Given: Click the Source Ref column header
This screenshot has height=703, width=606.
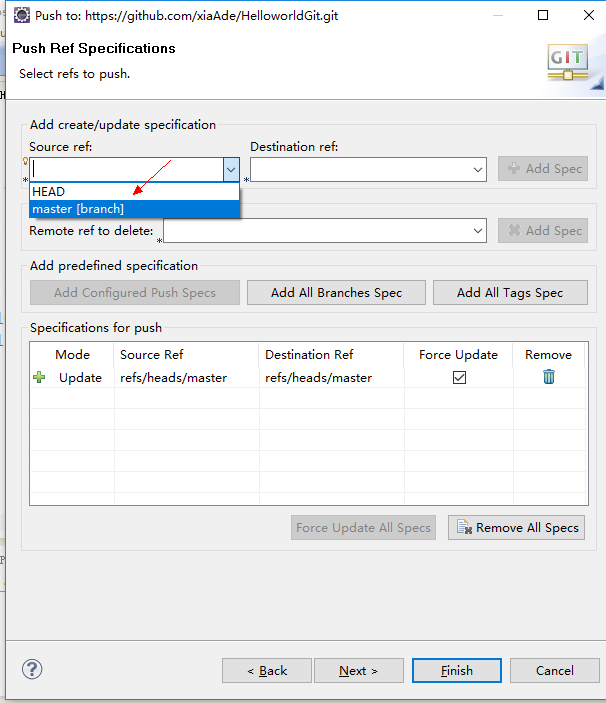Looking at the screenshot, I should point(186,355).
